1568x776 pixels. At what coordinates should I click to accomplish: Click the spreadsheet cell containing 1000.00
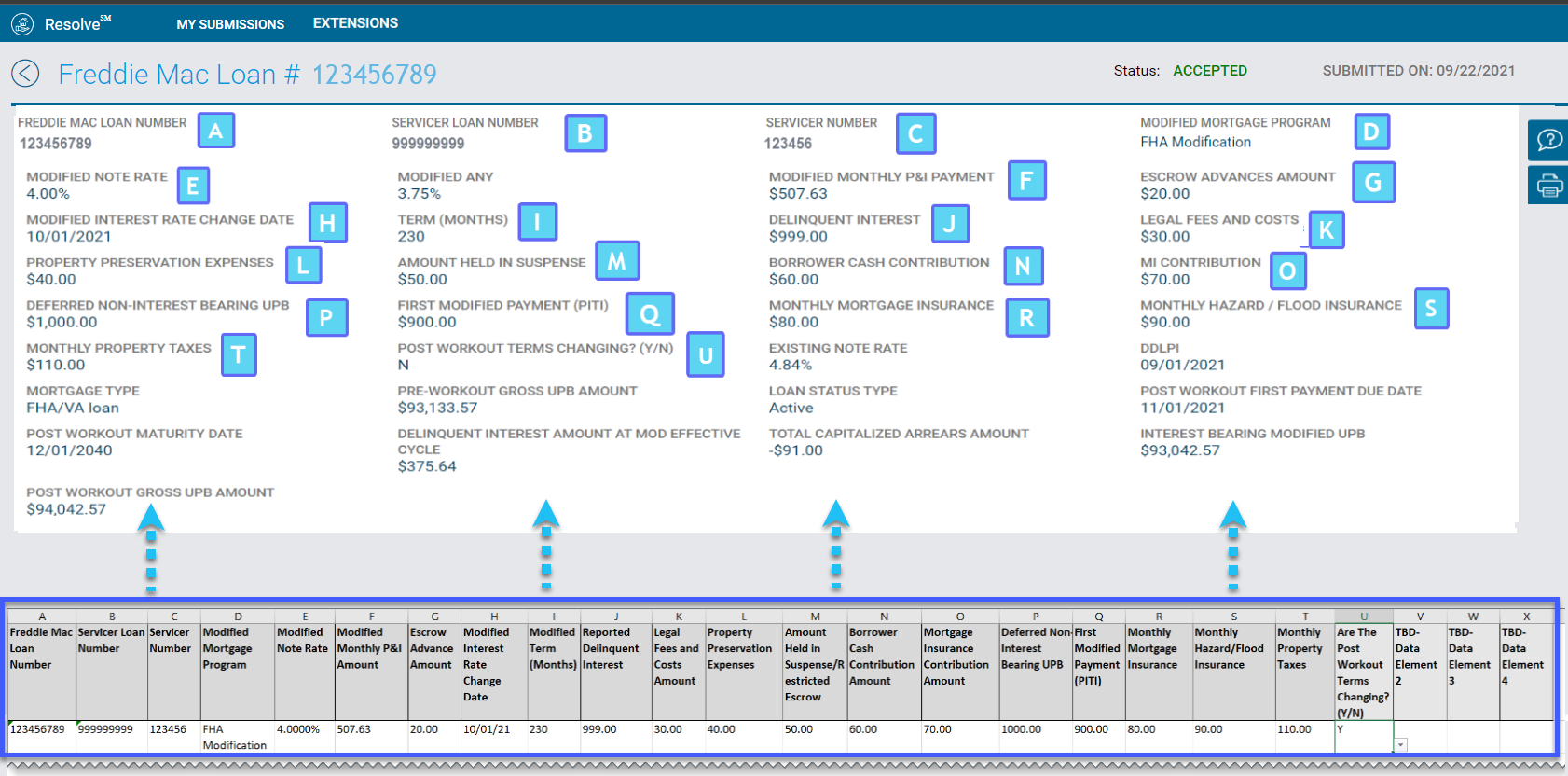(x=1036, y=737)
